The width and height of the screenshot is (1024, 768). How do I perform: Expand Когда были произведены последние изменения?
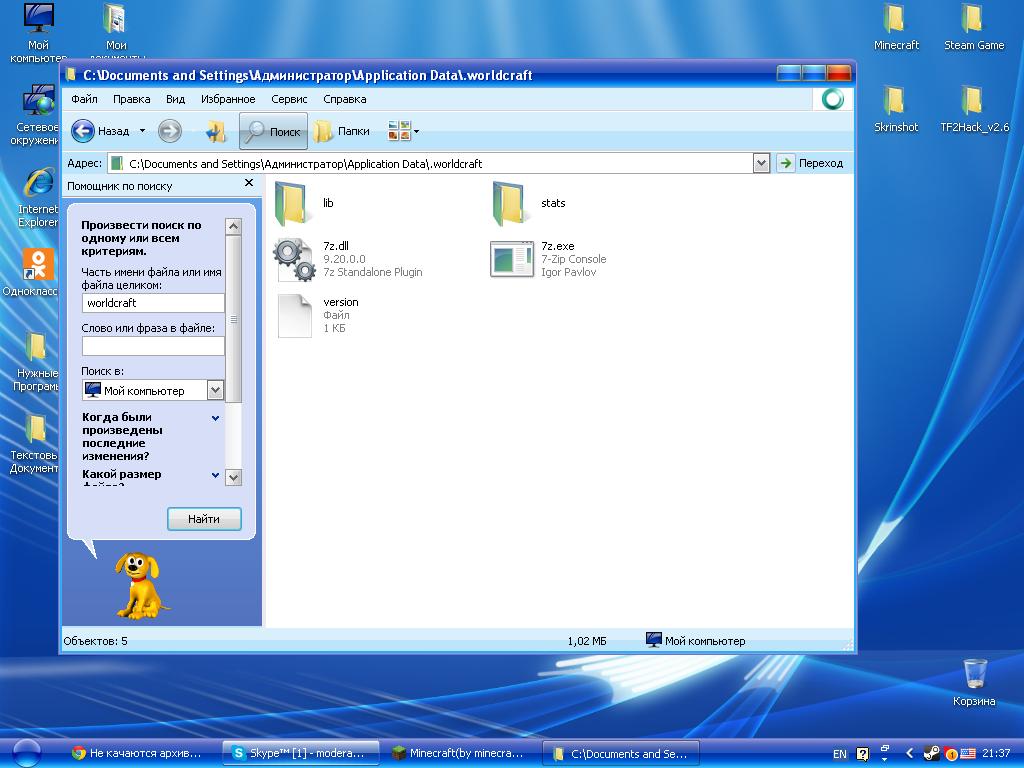coord(216,418)
